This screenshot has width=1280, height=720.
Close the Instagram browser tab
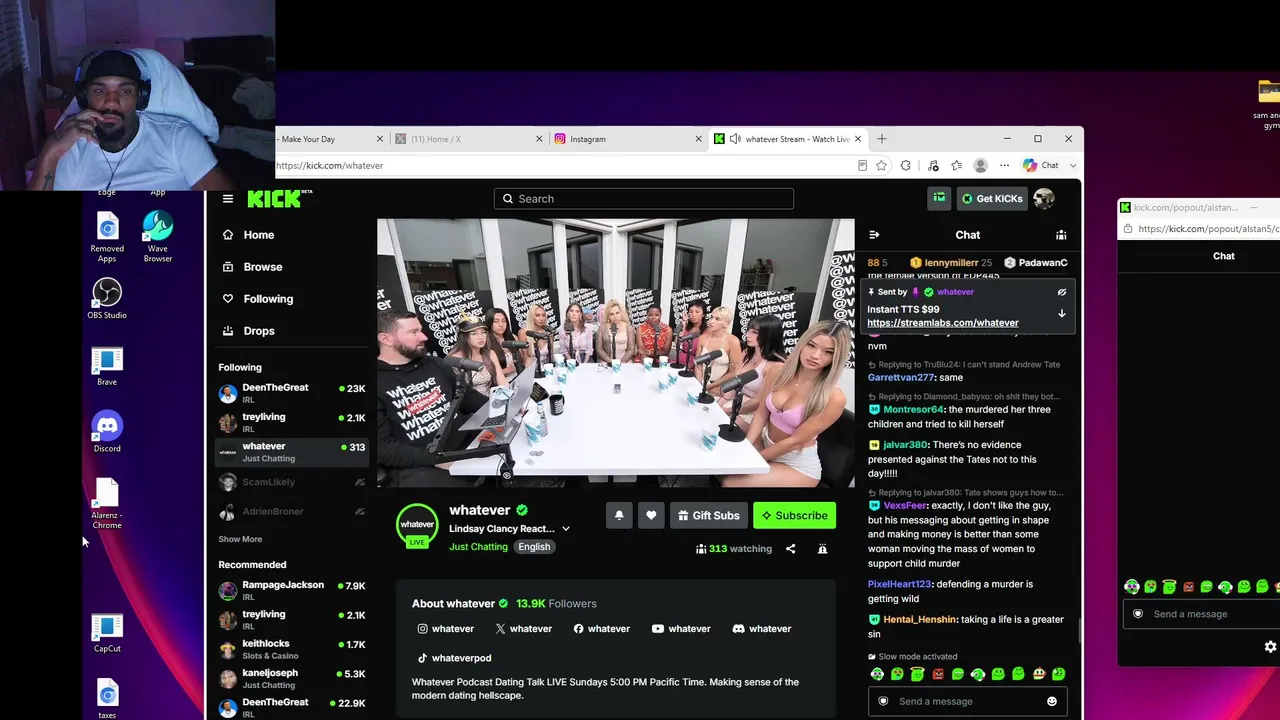(x=698, y=139)
